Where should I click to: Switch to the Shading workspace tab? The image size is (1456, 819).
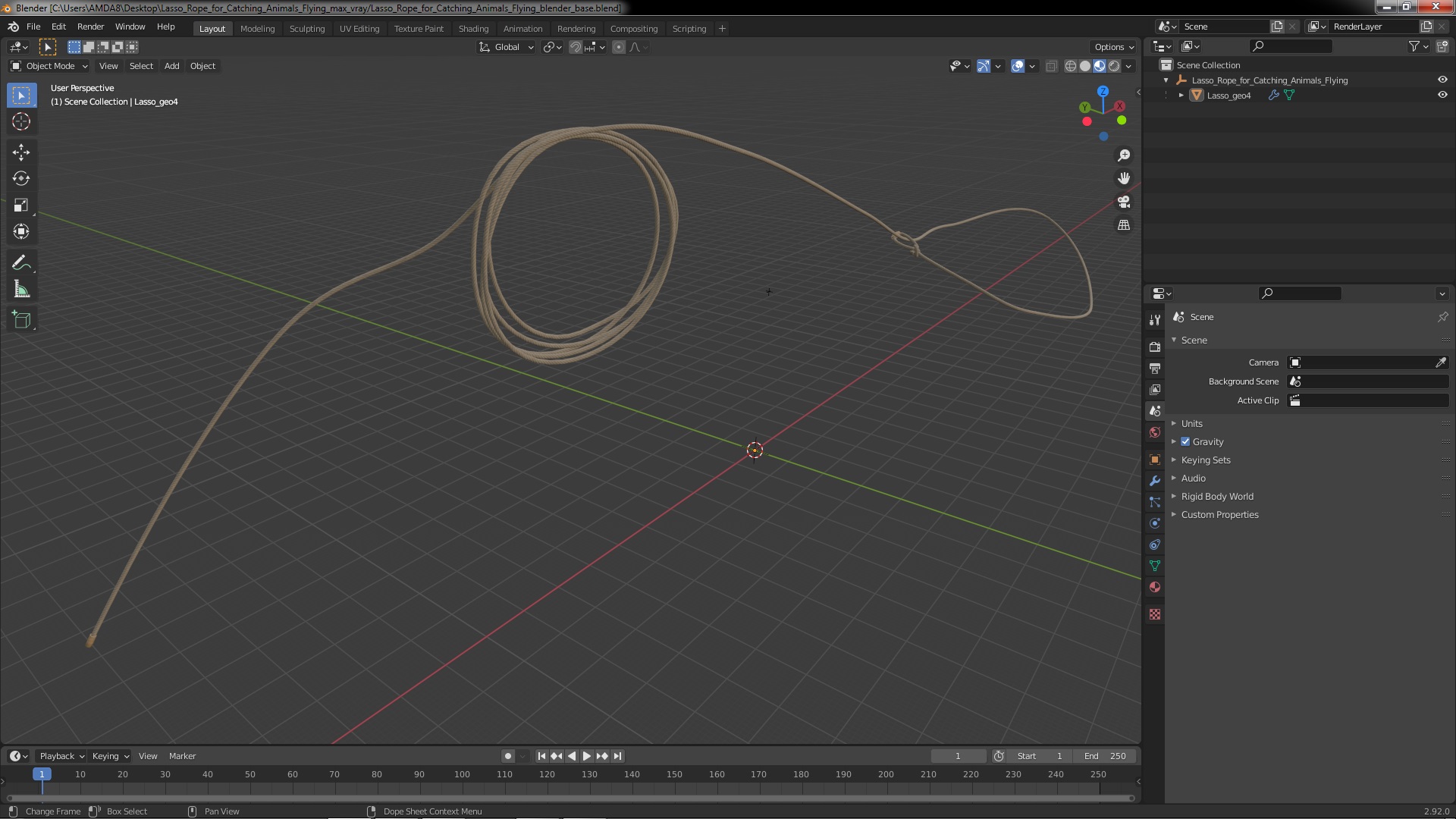473,29
